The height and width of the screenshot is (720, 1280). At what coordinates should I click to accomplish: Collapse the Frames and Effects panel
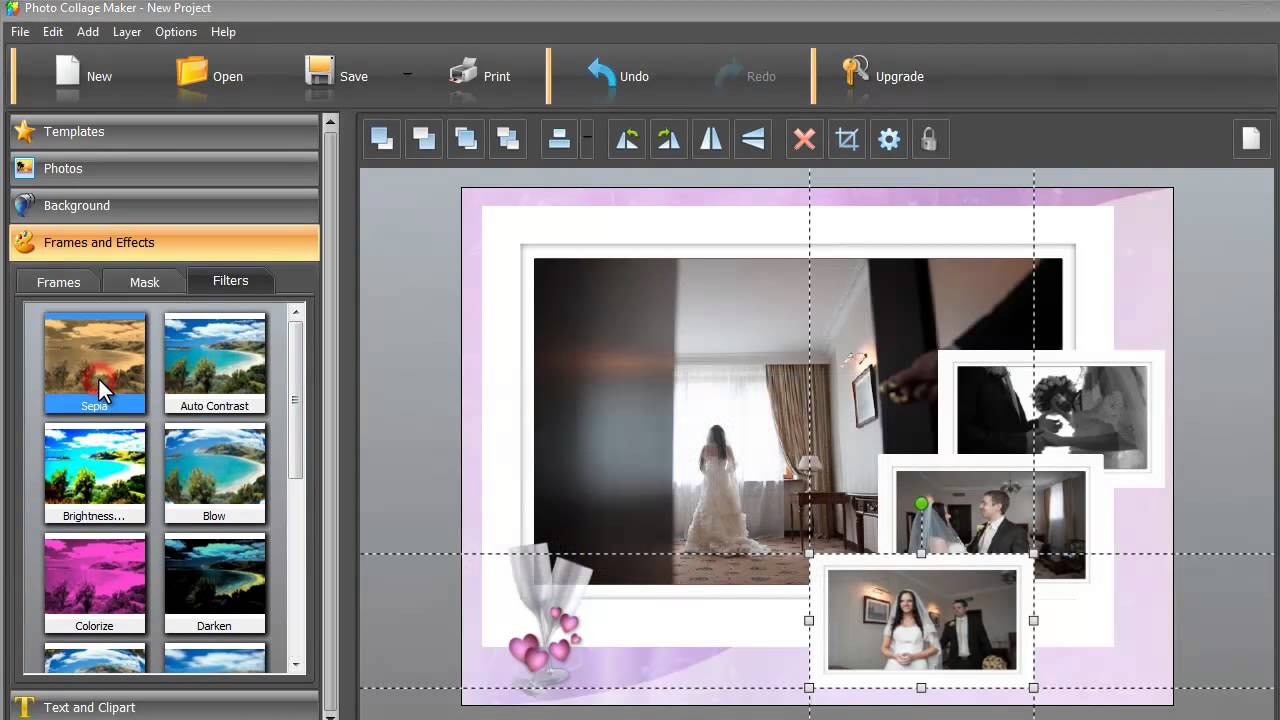tap(164, 243)
